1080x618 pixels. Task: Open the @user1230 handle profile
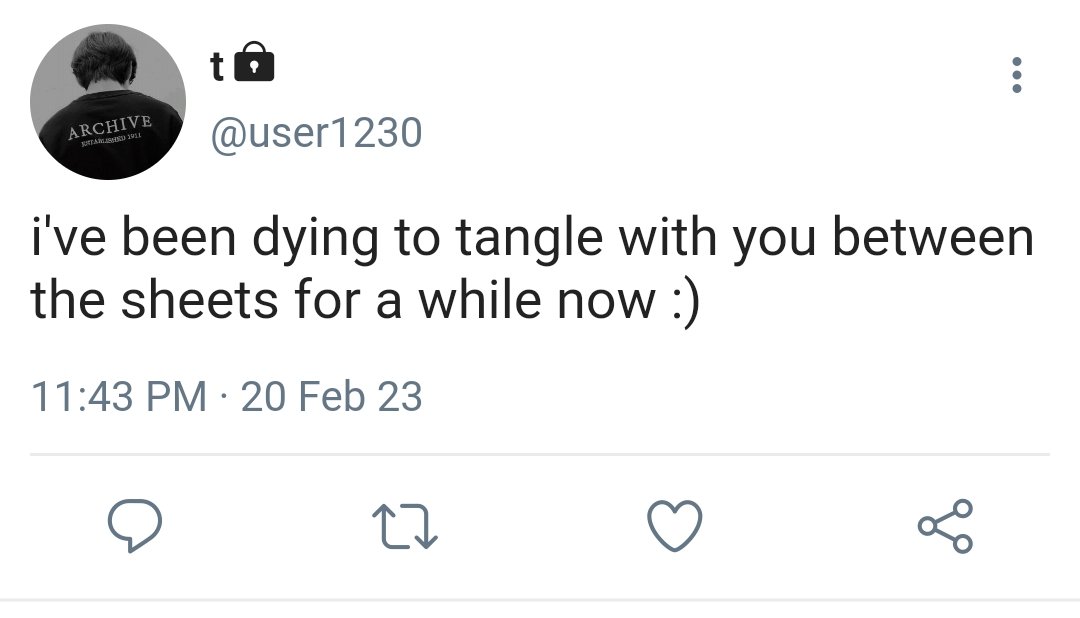point(316,132)
